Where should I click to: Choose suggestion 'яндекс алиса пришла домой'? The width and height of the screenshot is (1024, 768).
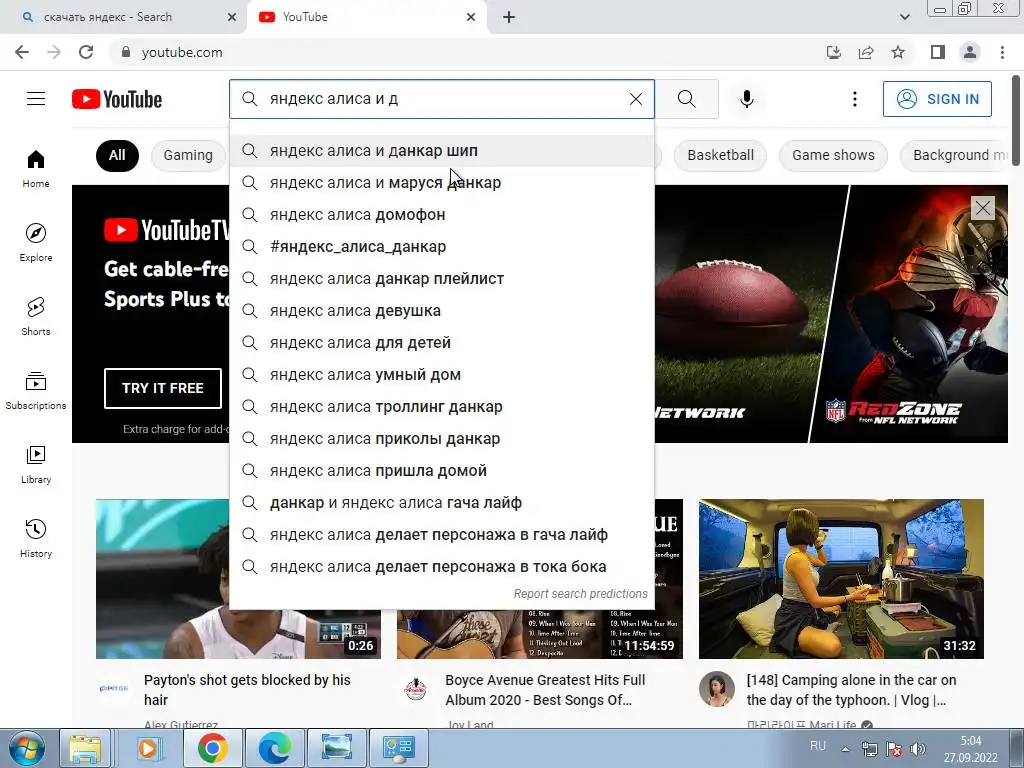(x=442, y=471)
